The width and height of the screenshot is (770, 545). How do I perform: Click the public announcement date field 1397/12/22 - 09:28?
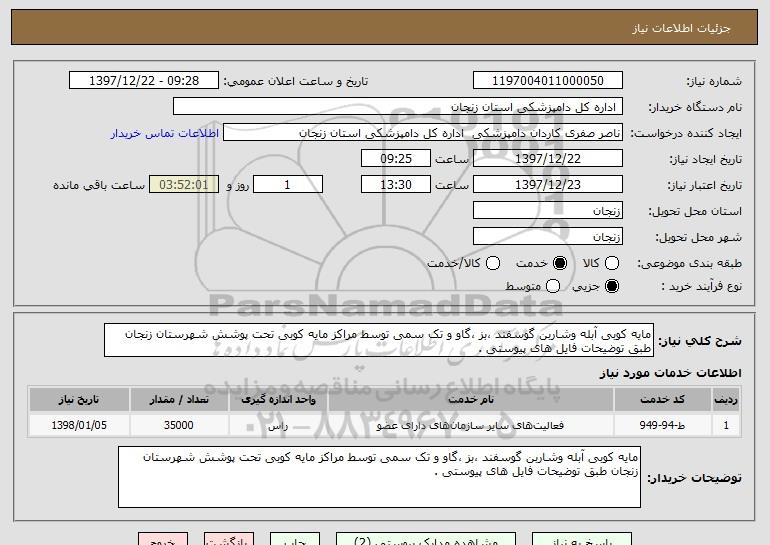[144, 81]
